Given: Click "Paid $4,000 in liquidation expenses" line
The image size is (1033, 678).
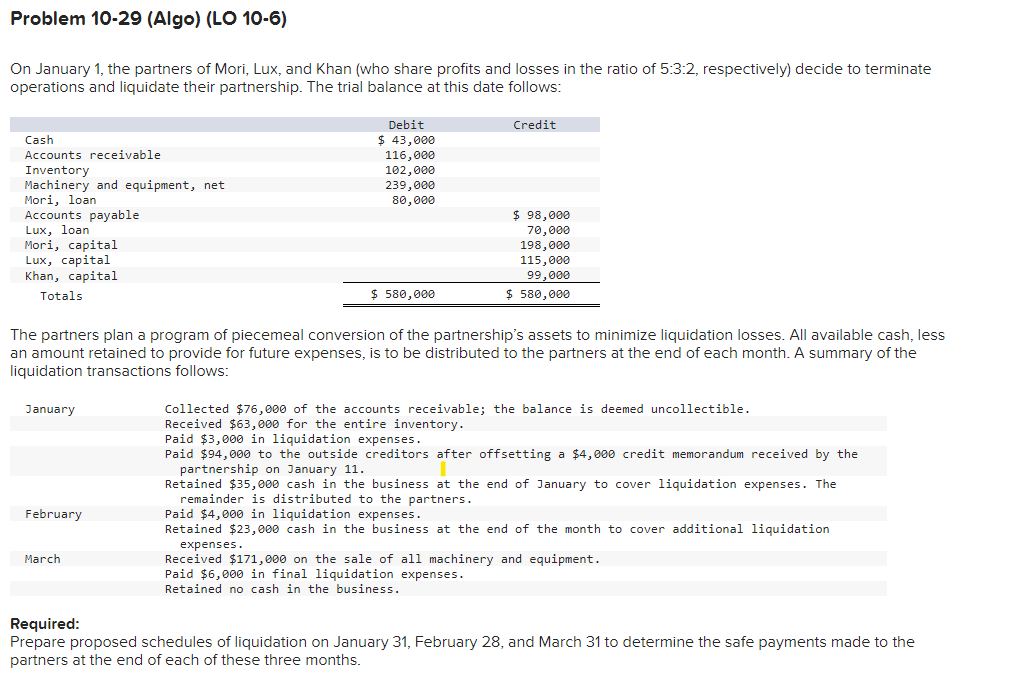Looking at the screenshot, I should click(x=293, y=514).
